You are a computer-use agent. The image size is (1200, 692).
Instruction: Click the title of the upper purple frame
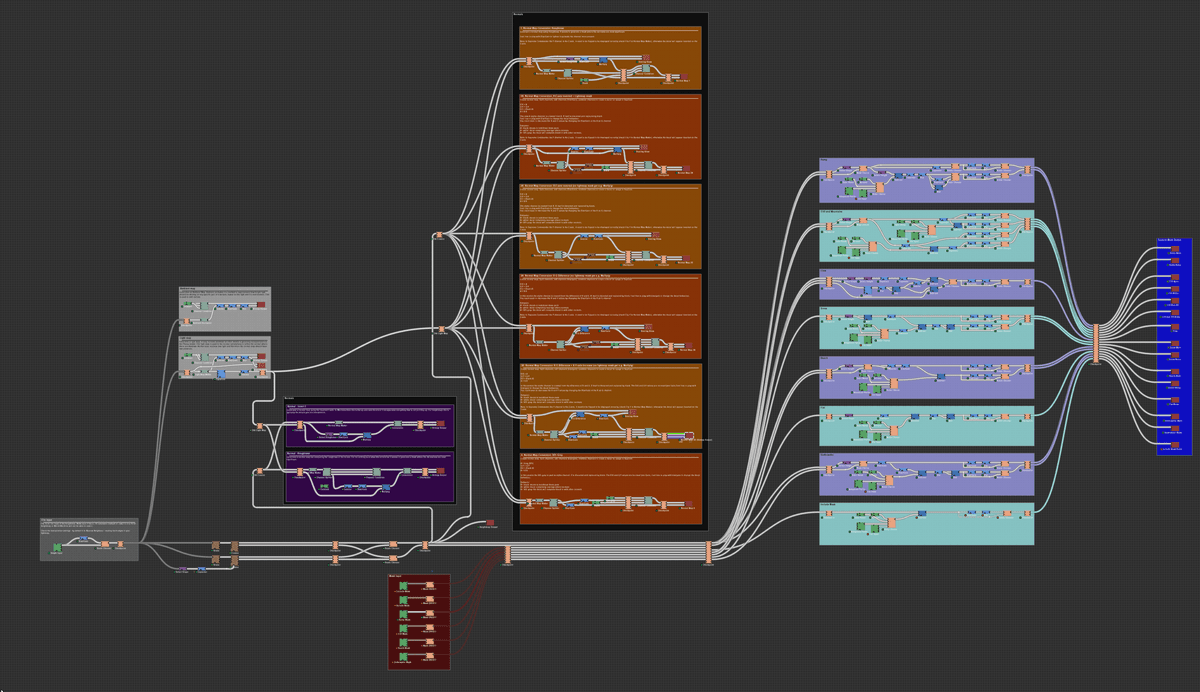click(x=296, y=406)
